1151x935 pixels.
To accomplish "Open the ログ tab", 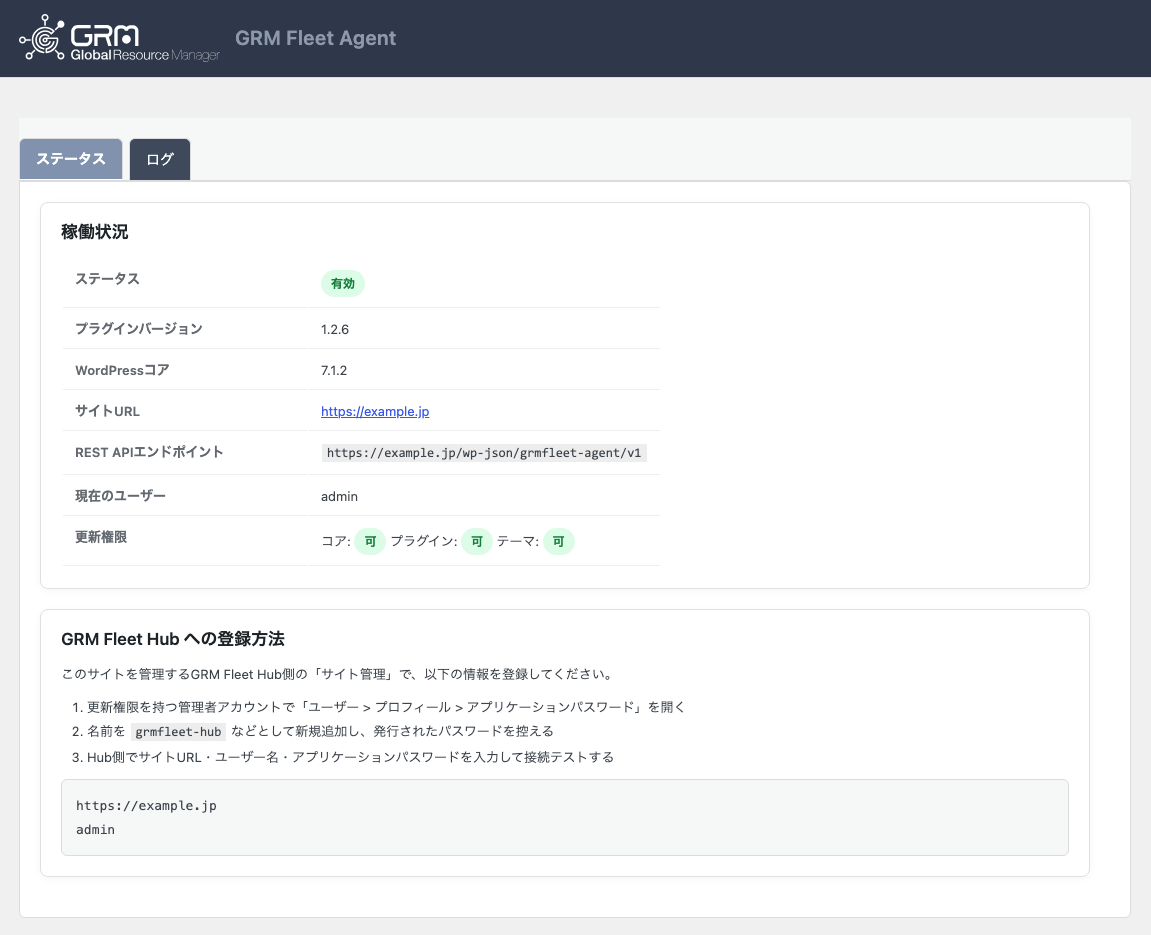I will [x=160, y=159].
